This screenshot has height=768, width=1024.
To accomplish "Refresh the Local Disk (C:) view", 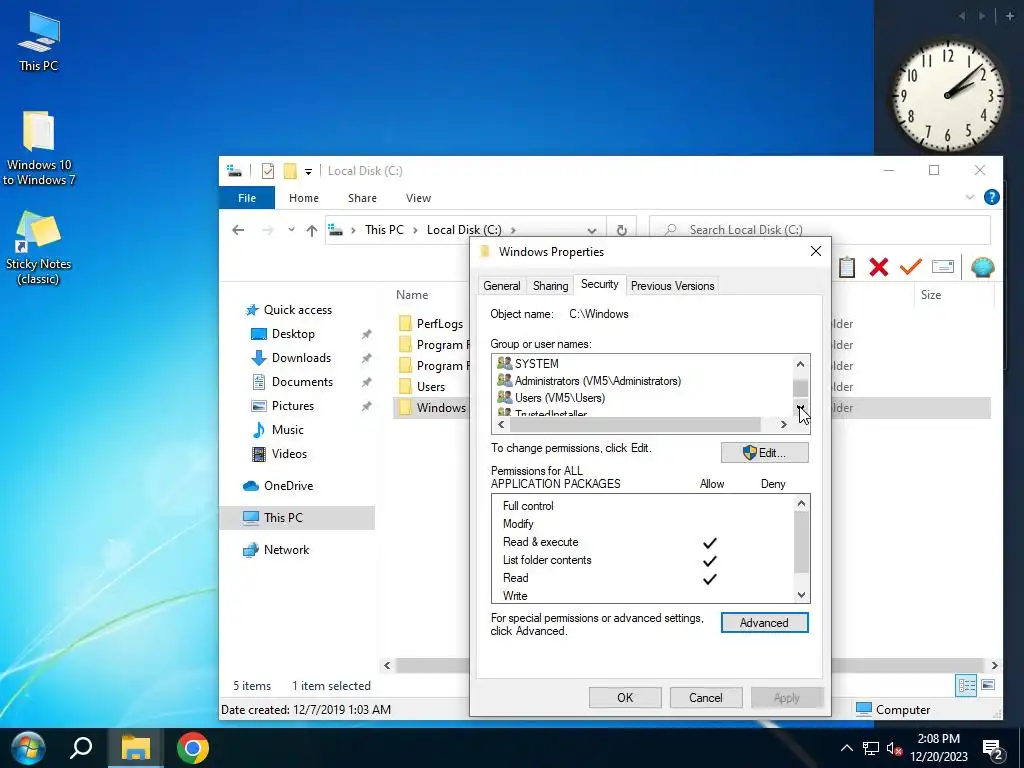I will coord(622,230).
